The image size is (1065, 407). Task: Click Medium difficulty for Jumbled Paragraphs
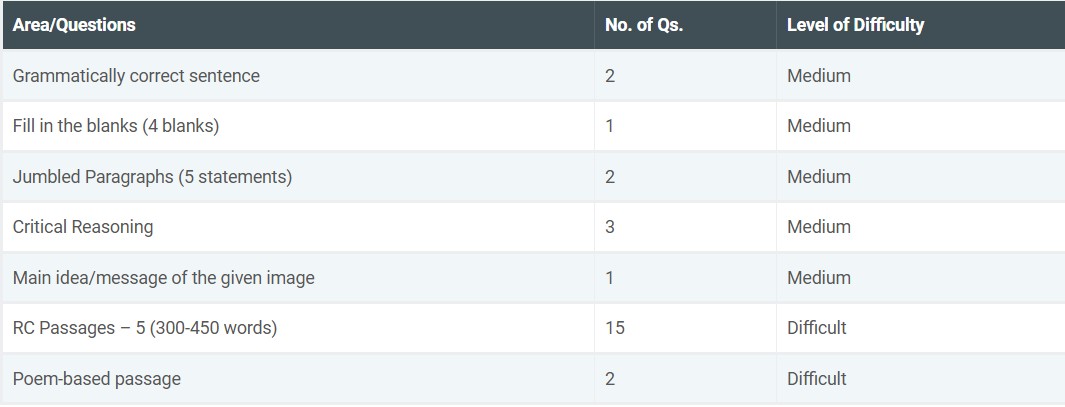click(x=819, y=177)
